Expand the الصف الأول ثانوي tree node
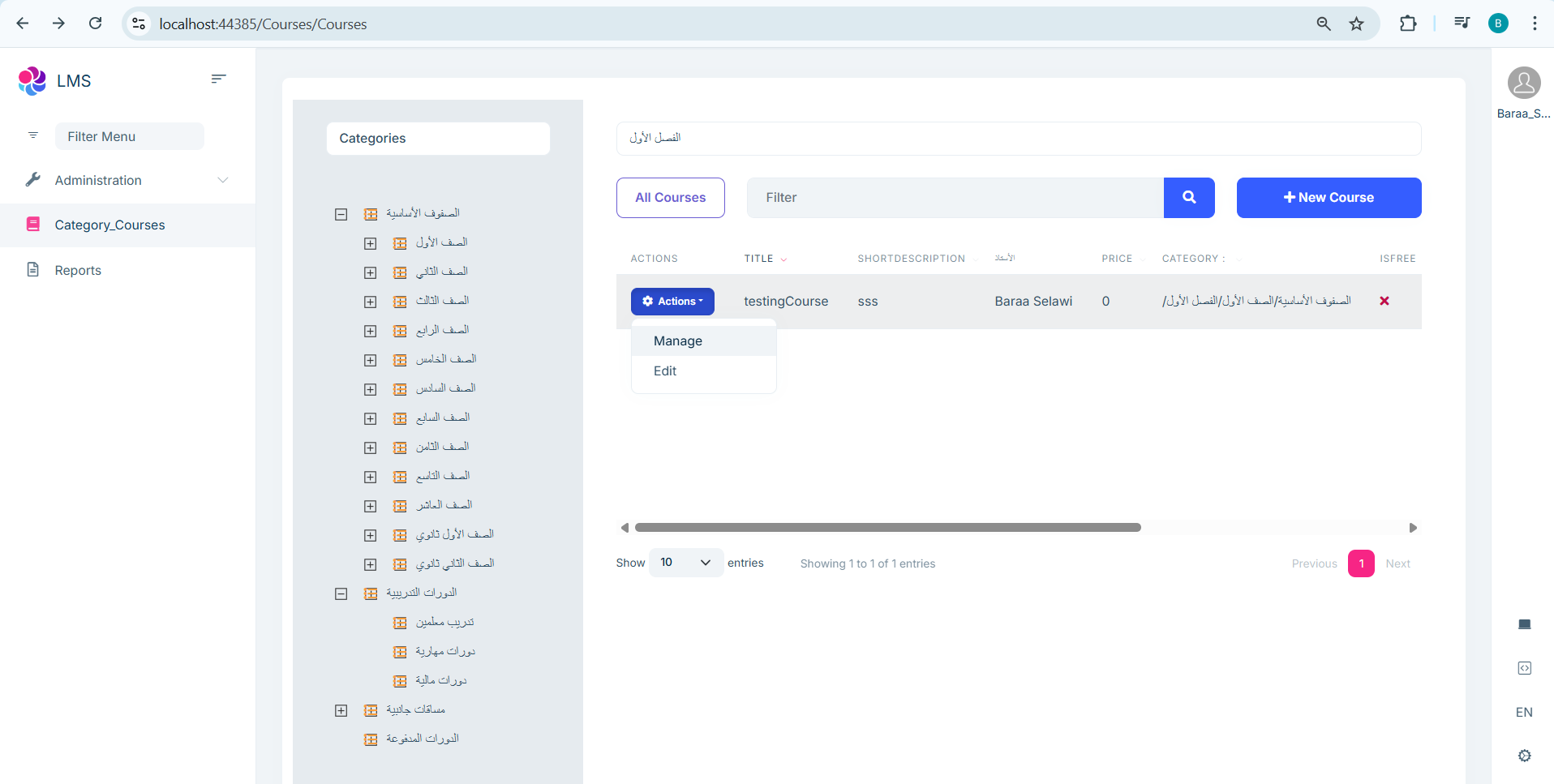This screenshot has height=784, width=1554. 371,535
